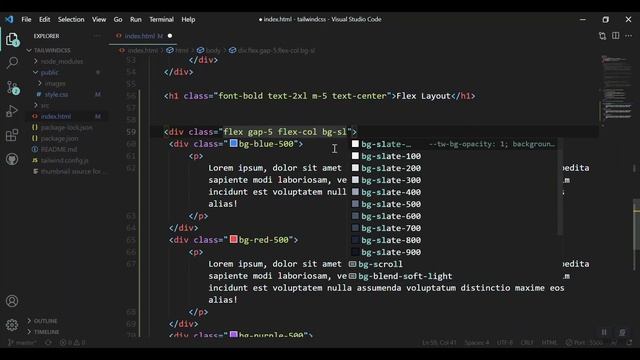Open the Run and Debug view
The image size is (640, 360).
12,111
